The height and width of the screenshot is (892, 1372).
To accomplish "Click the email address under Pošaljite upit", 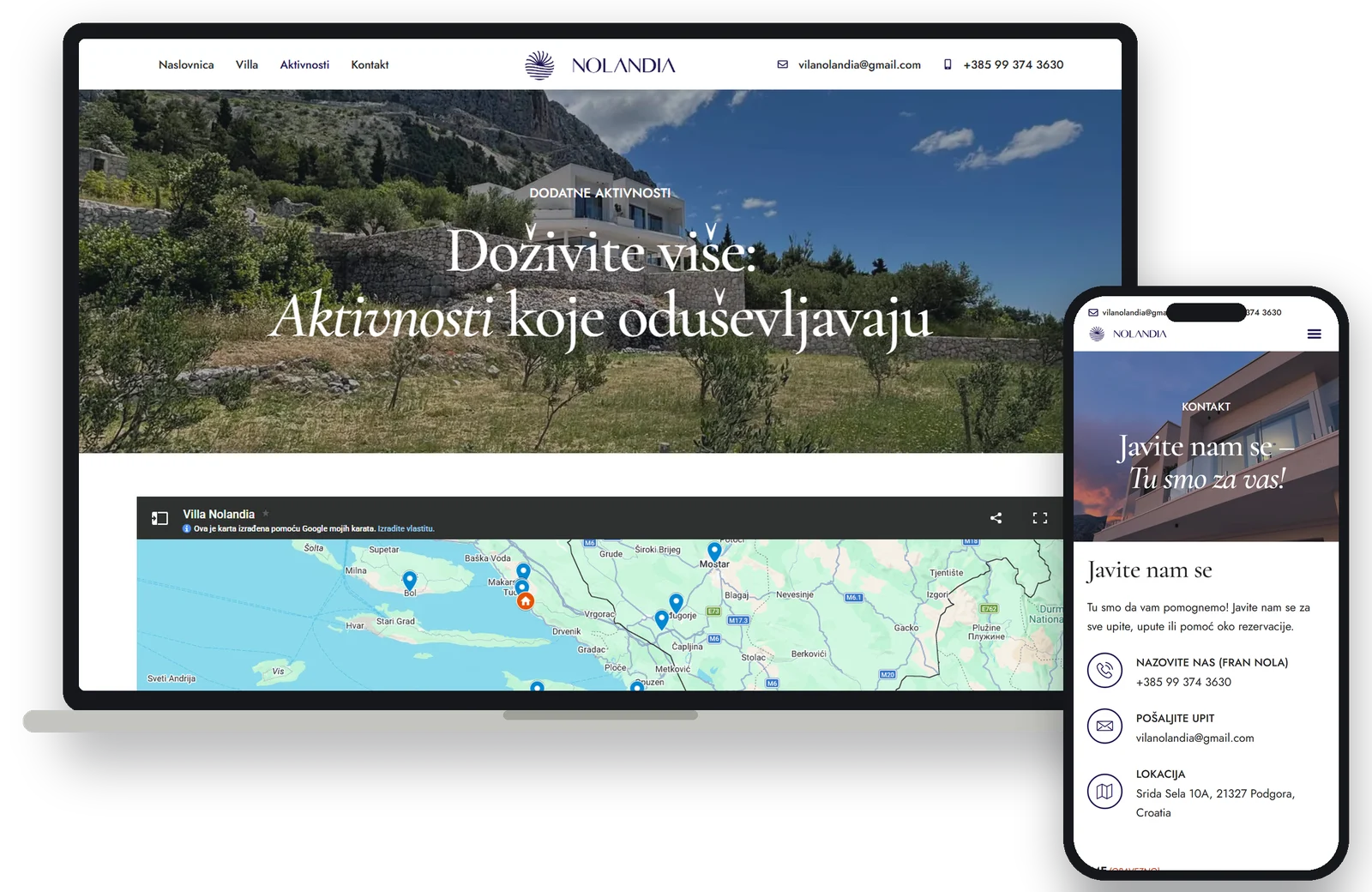I will [1194, 738].
